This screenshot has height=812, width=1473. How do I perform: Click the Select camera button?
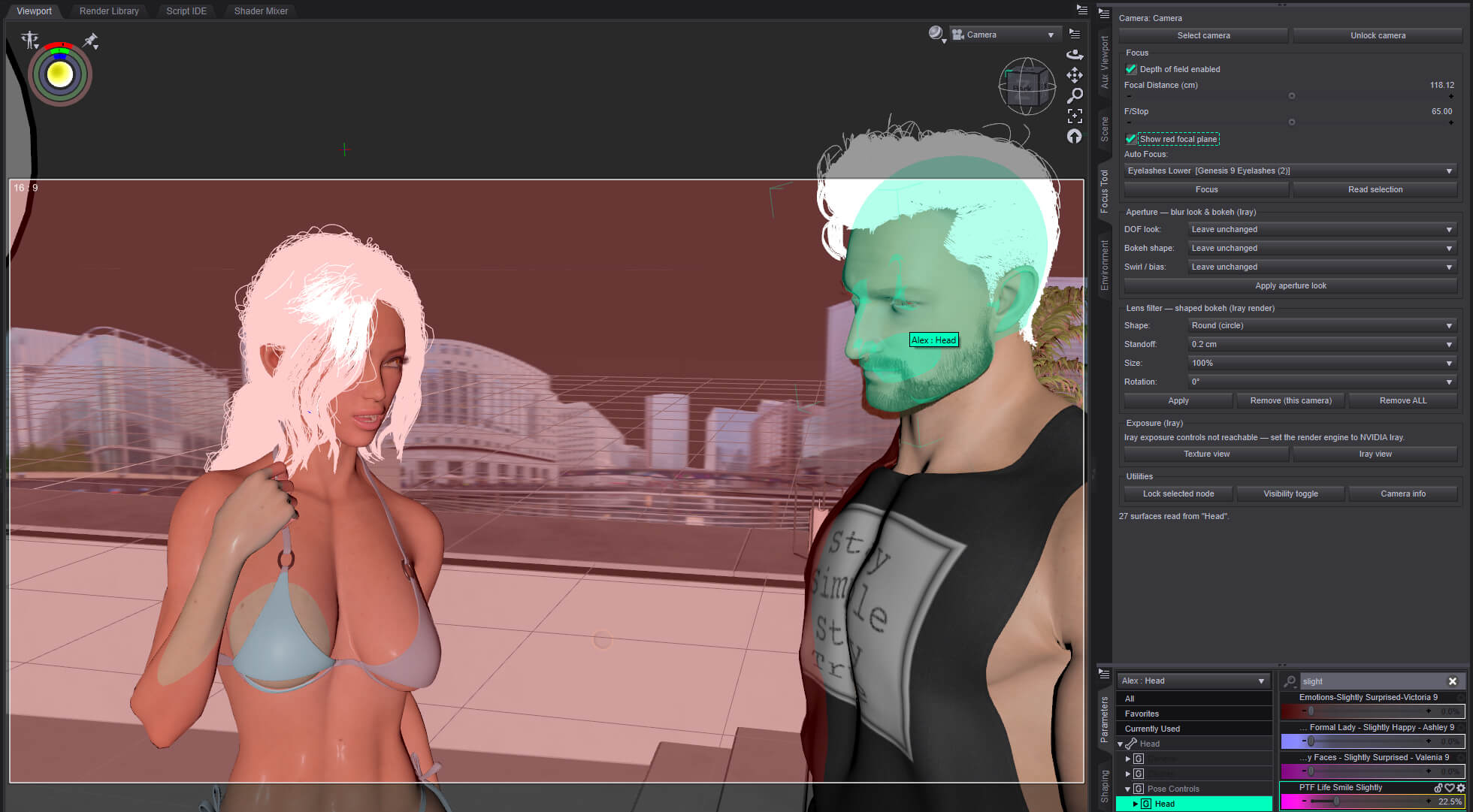[1203, 35]
